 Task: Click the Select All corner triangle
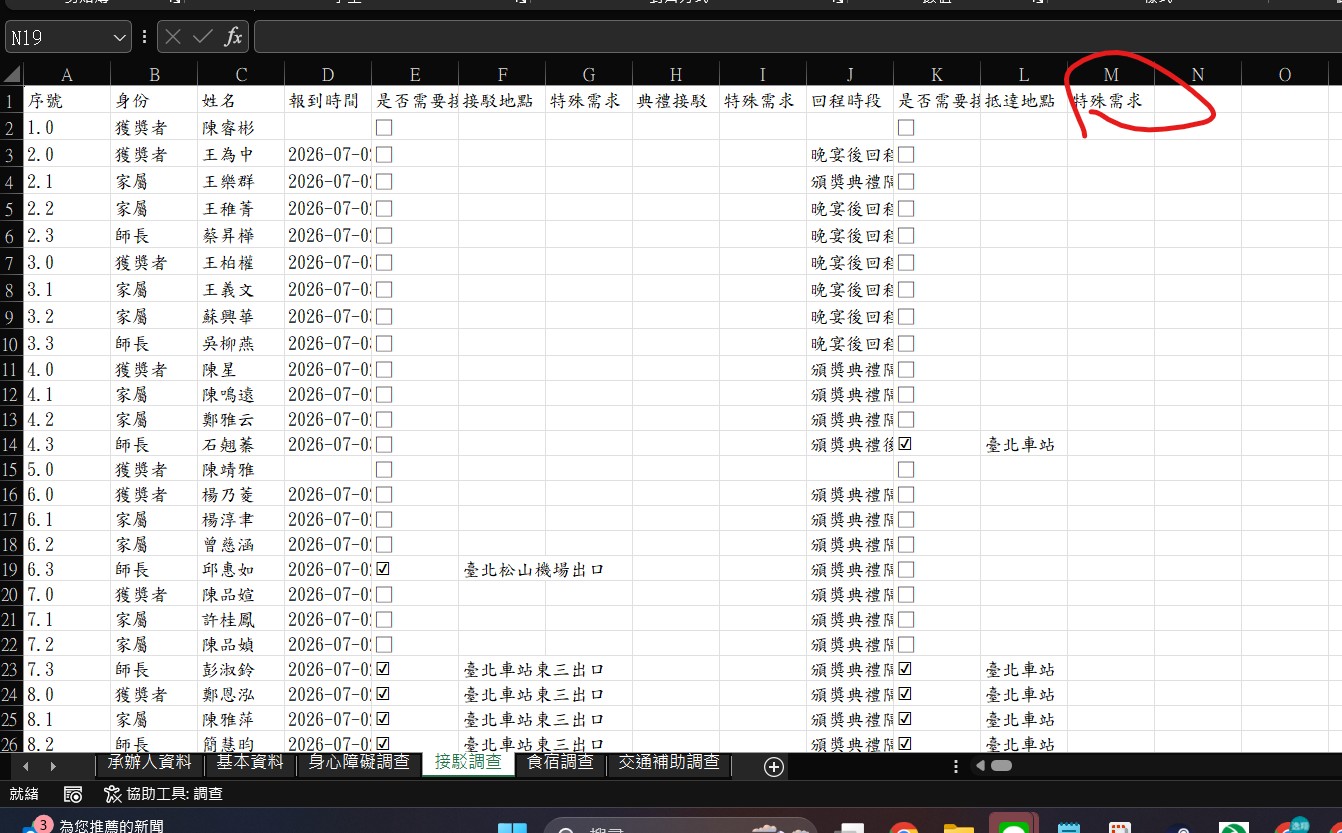click(12, 75)
